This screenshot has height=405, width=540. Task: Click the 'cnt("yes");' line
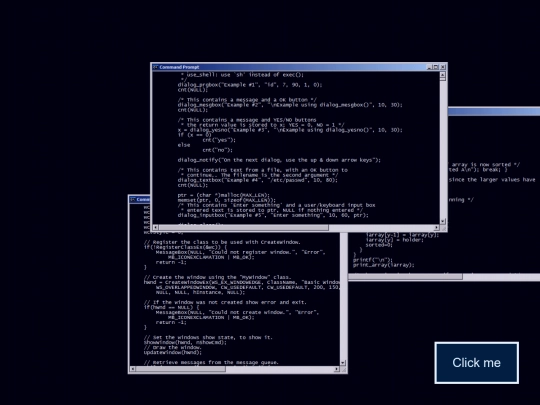219,140
